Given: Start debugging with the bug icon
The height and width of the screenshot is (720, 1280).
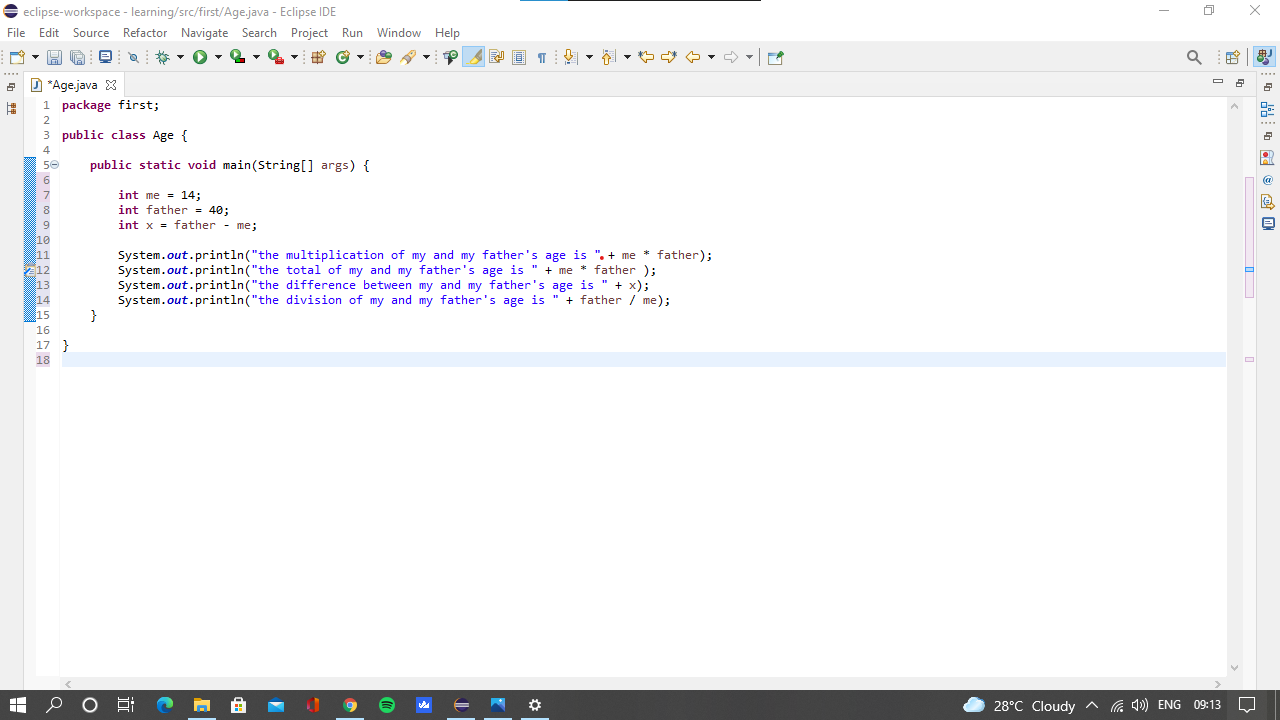Looking at the screenshot, I should click(x=162, y=57).
